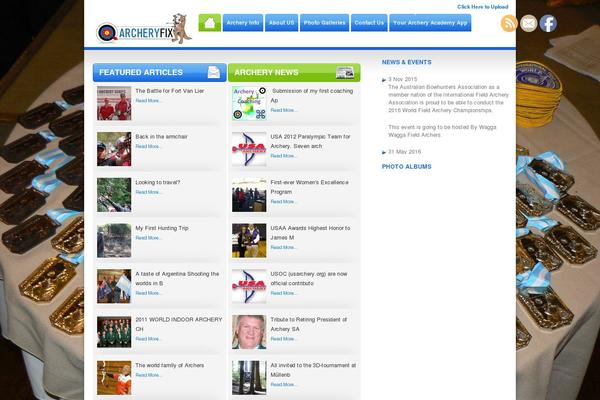This screenshot has width=600, height=400.
Task: Read more on 2011 World Indoor Archery
Action: [x=148, y=339]
